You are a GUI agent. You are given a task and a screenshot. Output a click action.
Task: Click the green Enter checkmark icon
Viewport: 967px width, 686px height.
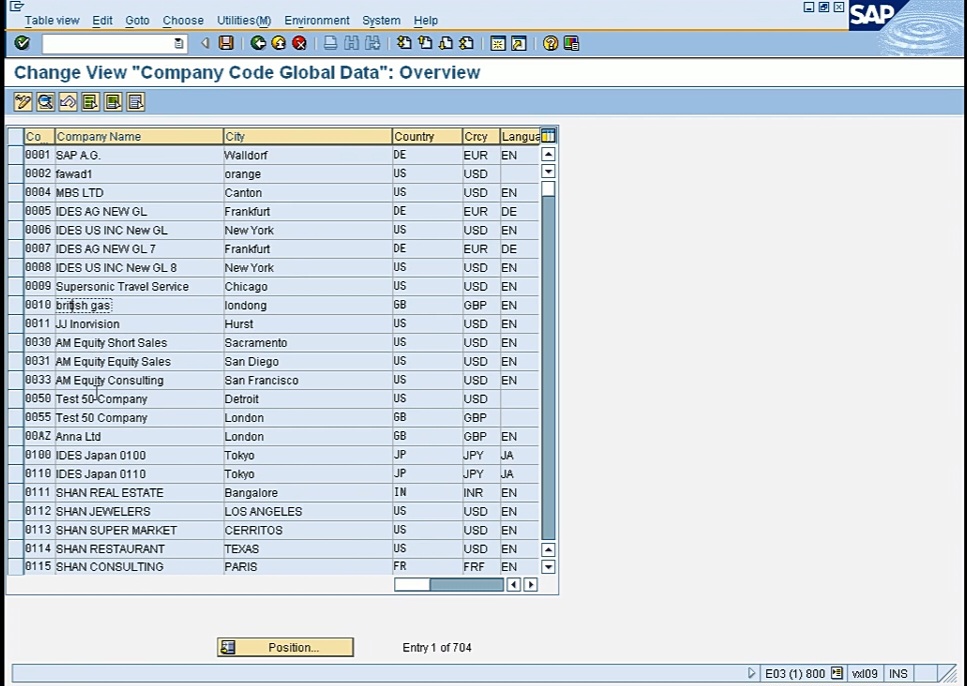22,43
